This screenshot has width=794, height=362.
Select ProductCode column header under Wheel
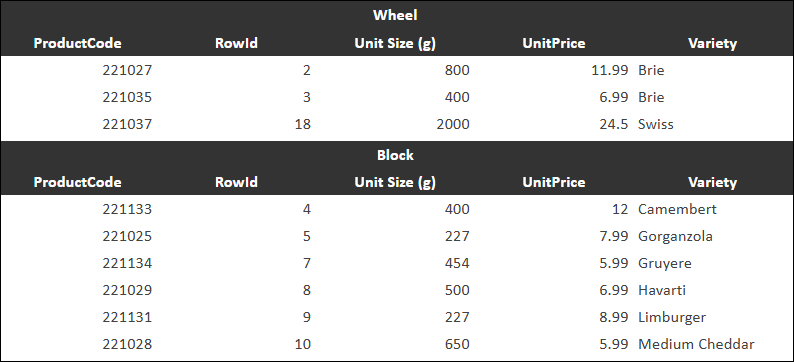tap(77, 43)
